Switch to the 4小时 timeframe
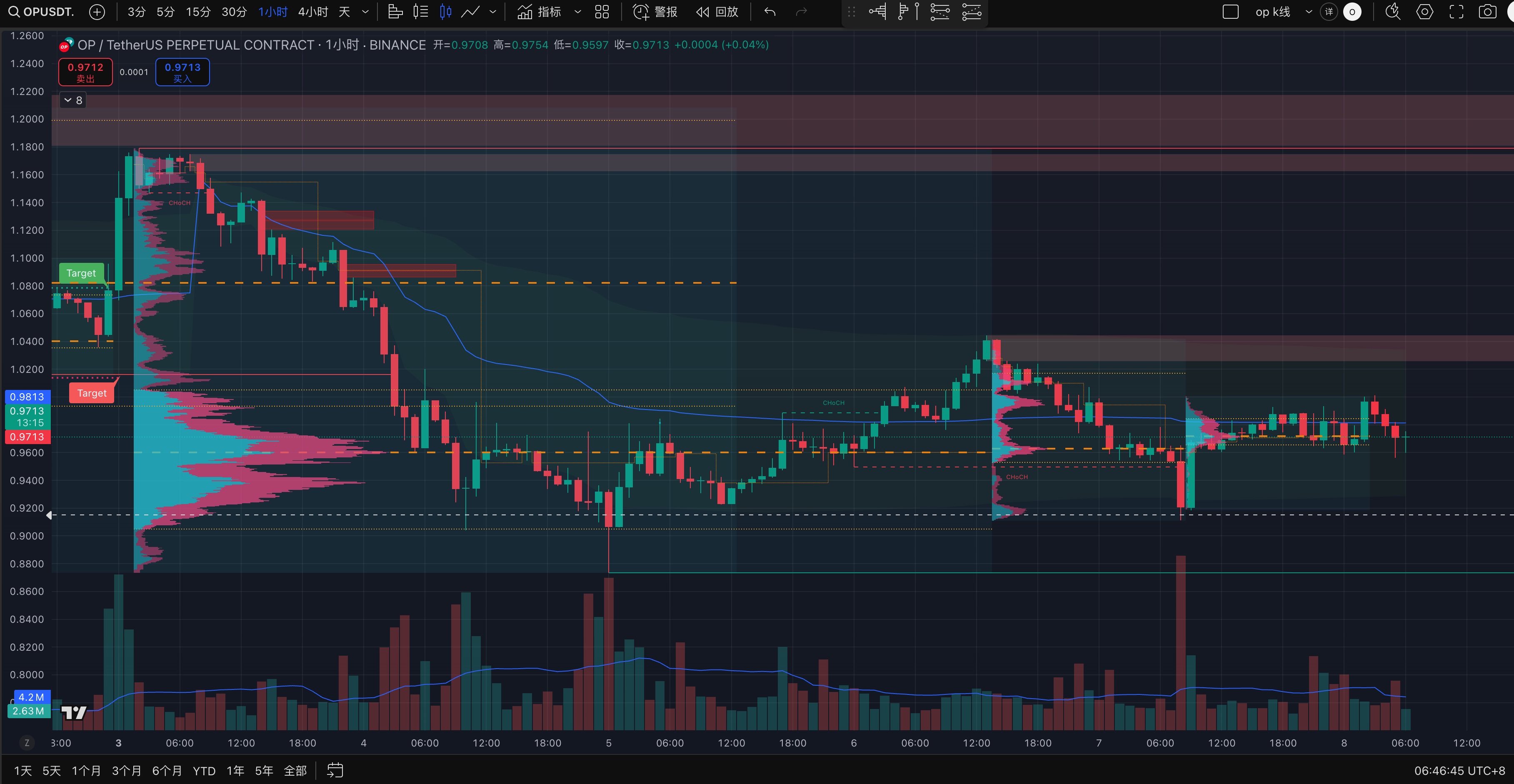This screenshot has width=1514, height=784. (x=312, y=12)
